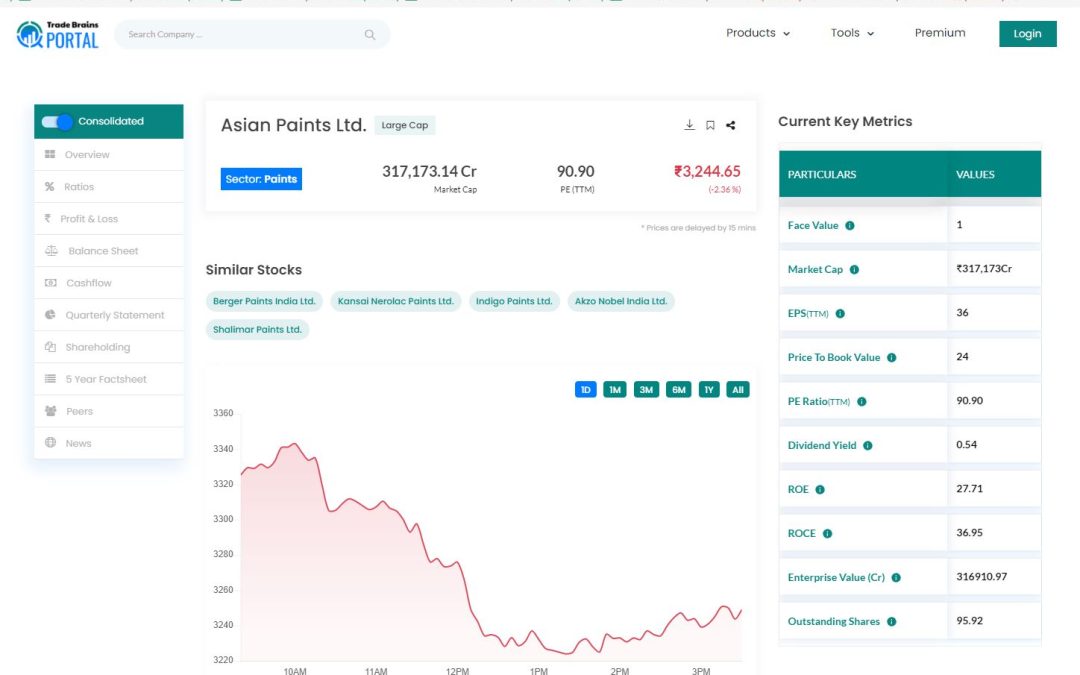The width and height of the screenshot is (1080, 675).
Task: Download Asian Paints data using the download icon
Action: [689, 125]
